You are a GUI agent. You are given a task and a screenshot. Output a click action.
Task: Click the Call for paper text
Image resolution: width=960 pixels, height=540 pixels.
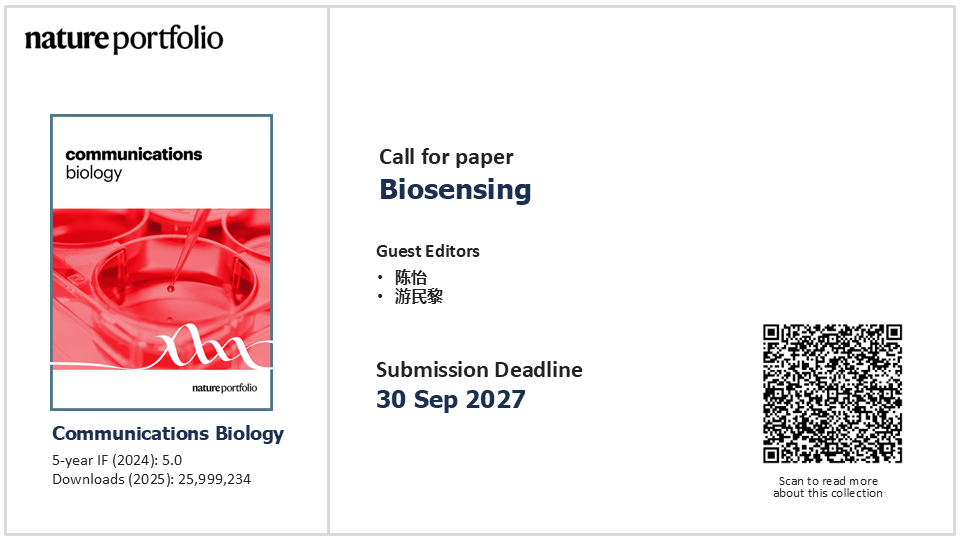[x=446, y=157]
